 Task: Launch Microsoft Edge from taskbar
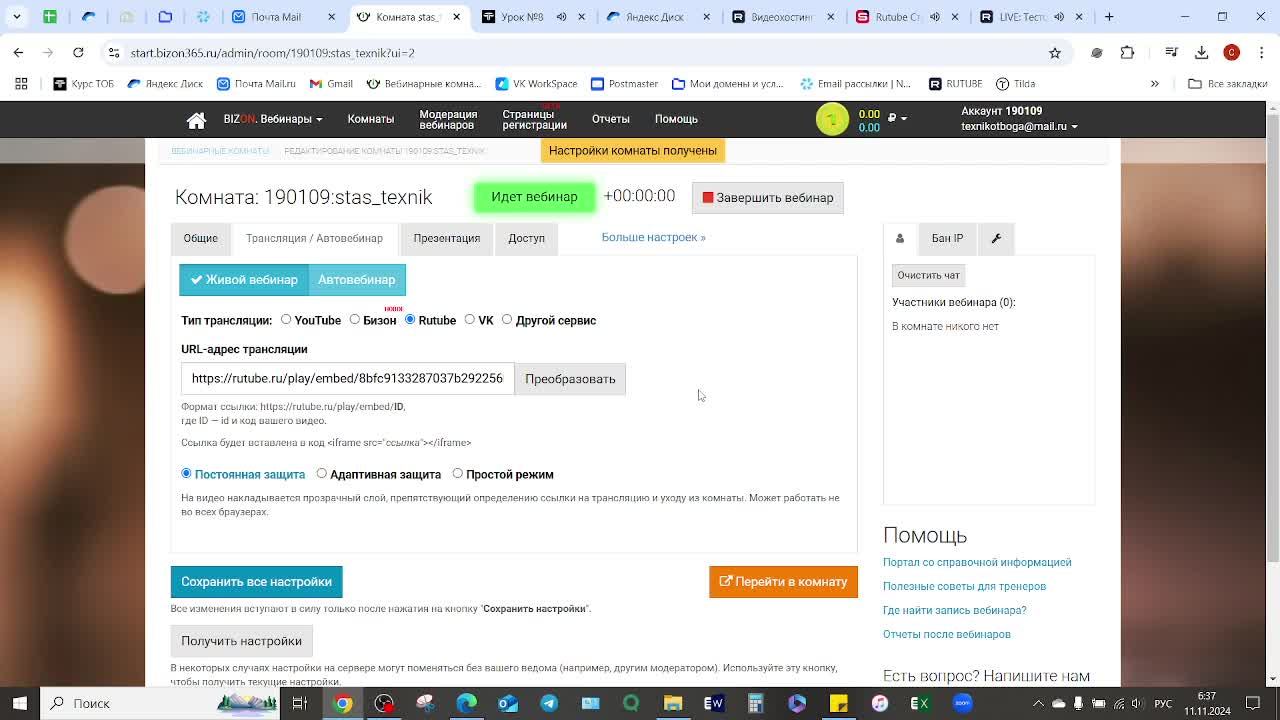click(x=467, y=703)
